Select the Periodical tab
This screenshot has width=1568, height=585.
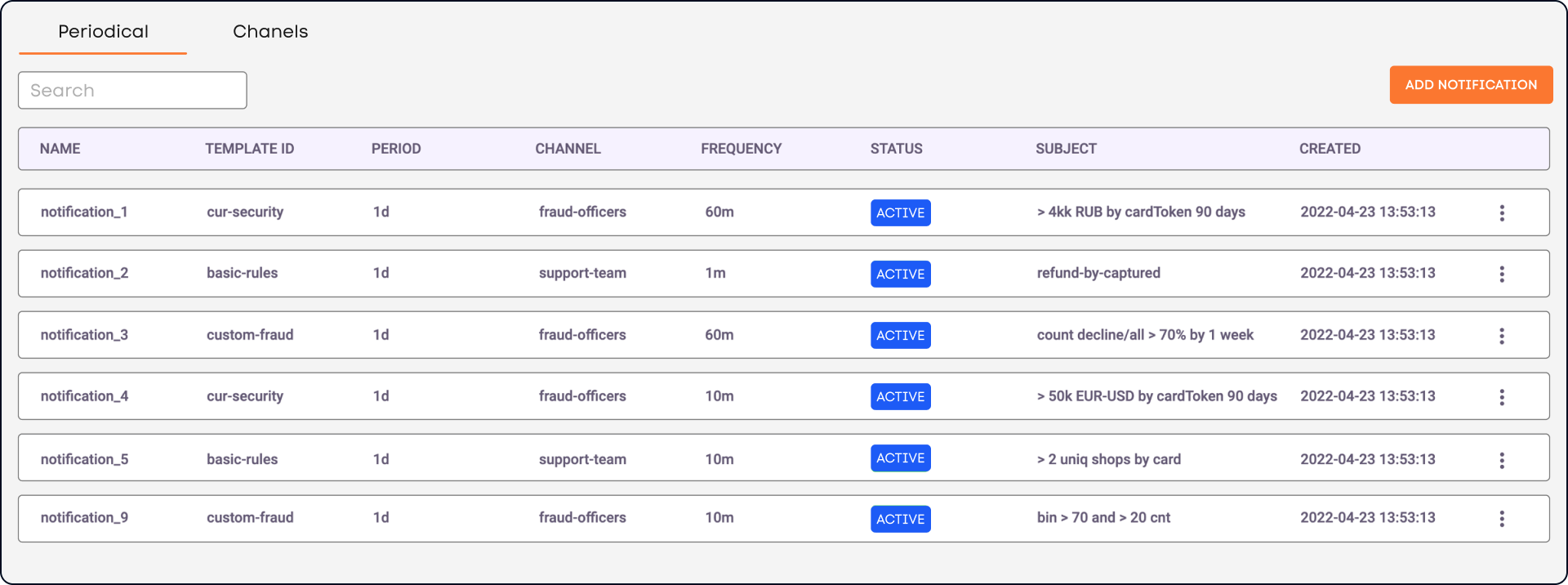pos(103,32)
